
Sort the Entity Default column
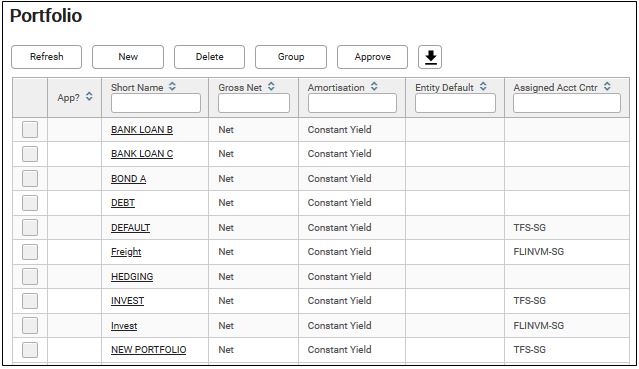[483, 86]
